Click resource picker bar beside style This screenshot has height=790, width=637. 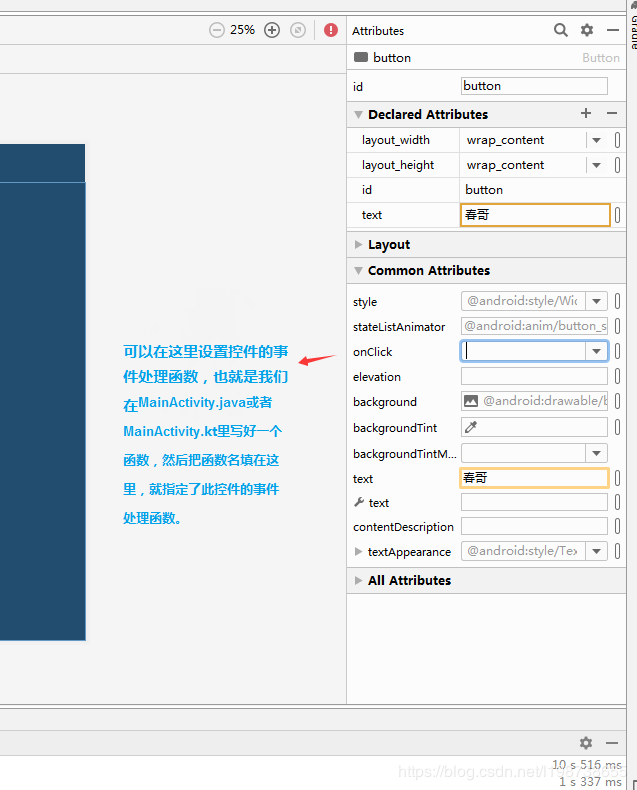(x=617, y=301)
